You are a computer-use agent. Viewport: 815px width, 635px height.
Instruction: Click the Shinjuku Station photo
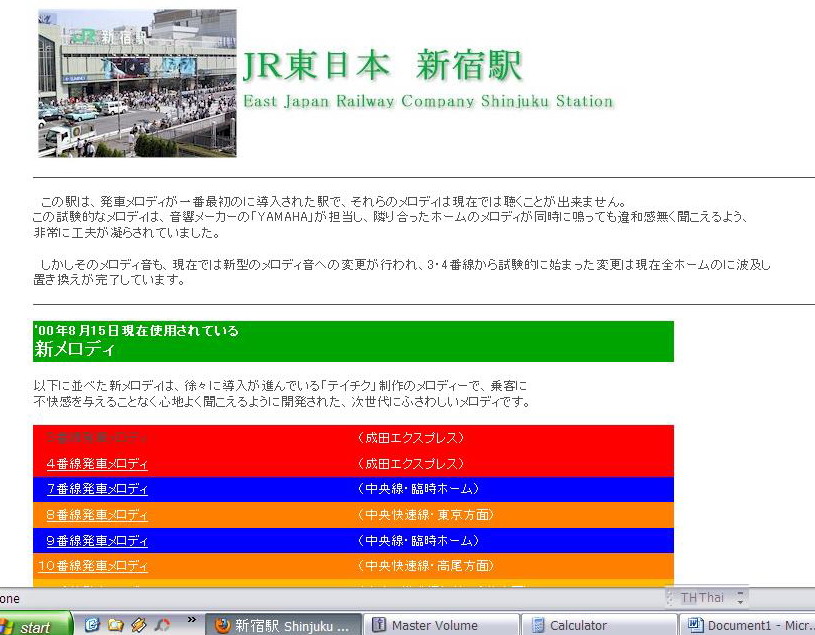tap(137, 83)
